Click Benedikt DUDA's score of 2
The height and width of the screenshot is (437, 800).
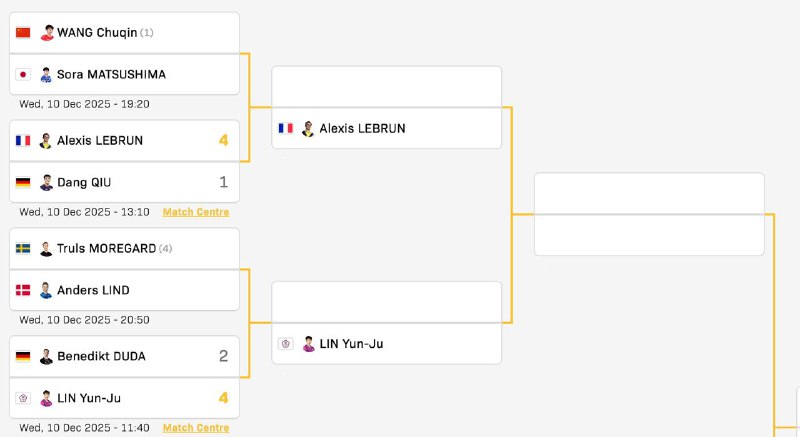point(223,356)
